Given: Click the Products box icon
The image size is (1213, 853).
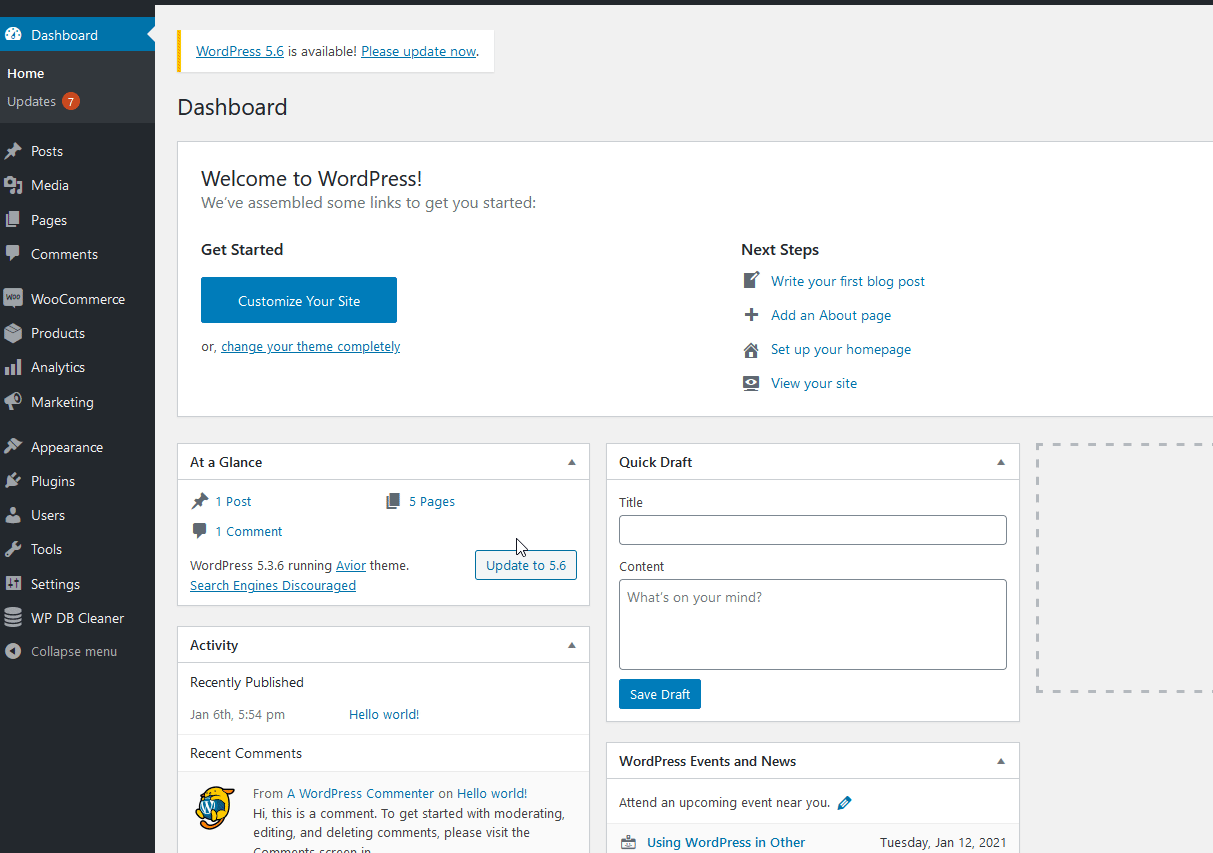Looking at the screenshot, I should [x=13, y=333].
